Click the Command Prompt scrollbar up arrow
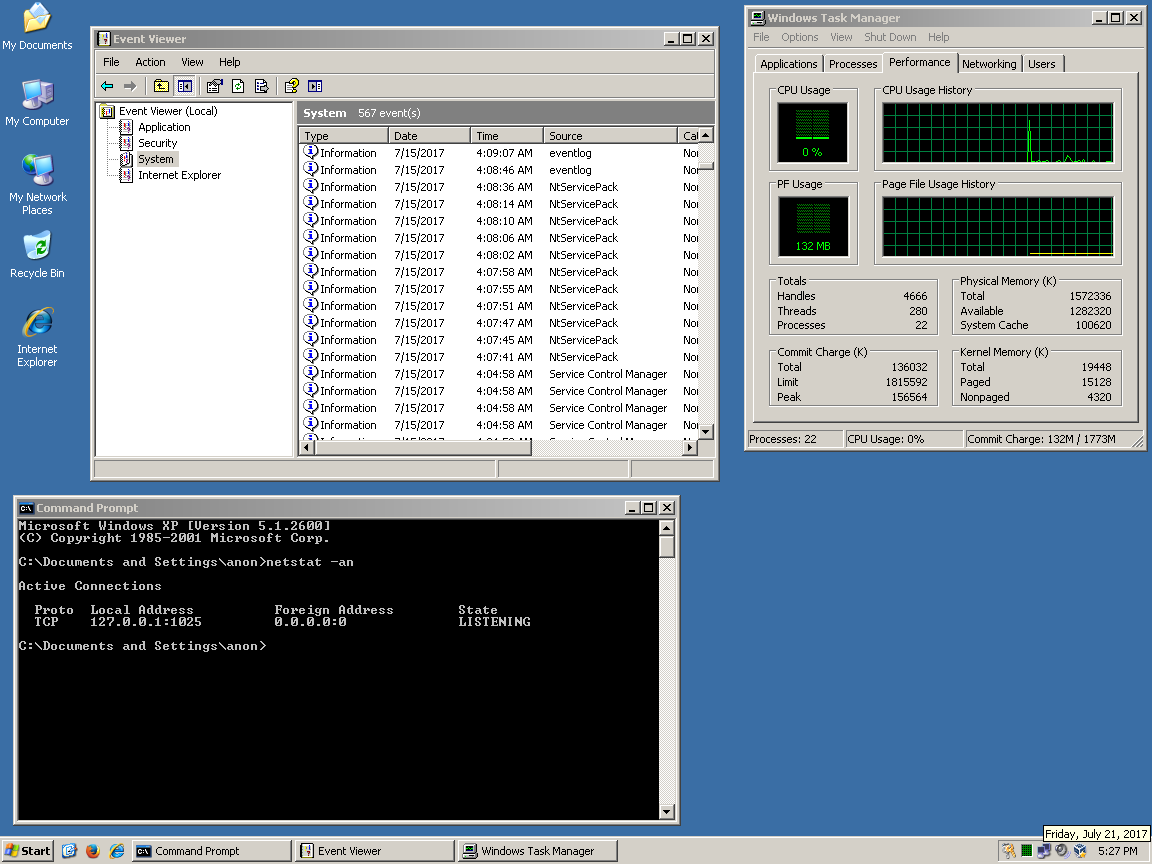The image size is (1152, 864). (667, 527)
